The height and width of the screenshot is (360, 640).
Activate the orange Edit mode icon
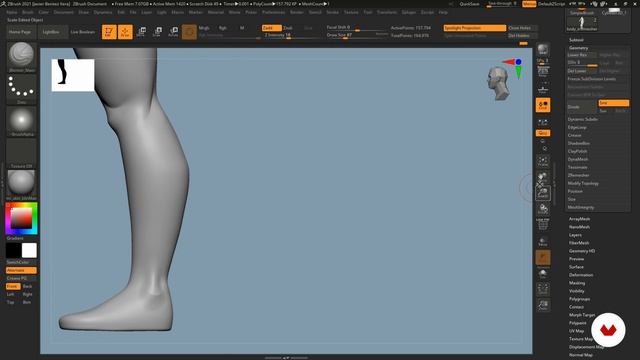pos(109,32)
